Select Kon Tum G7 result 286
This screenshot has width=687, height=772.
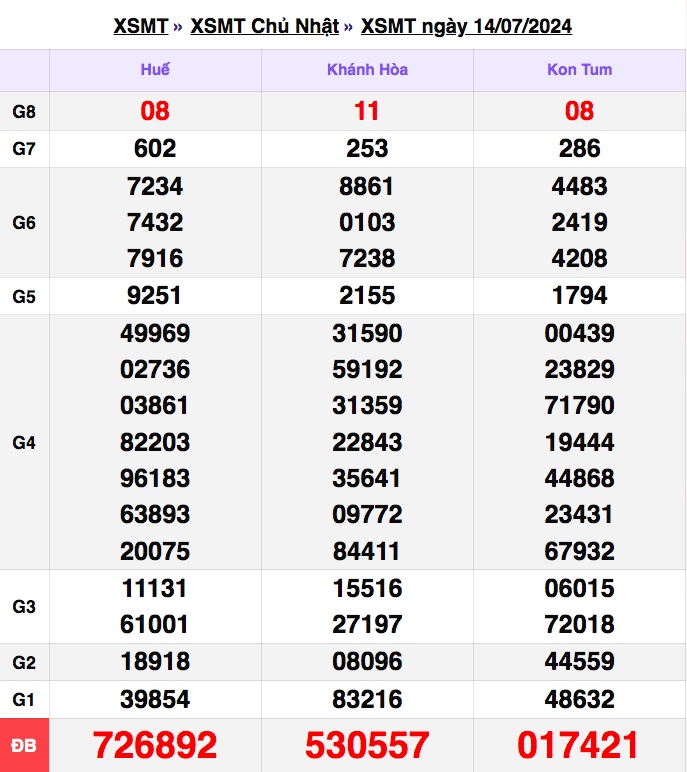pyautogui.click(x=580, y=148)
